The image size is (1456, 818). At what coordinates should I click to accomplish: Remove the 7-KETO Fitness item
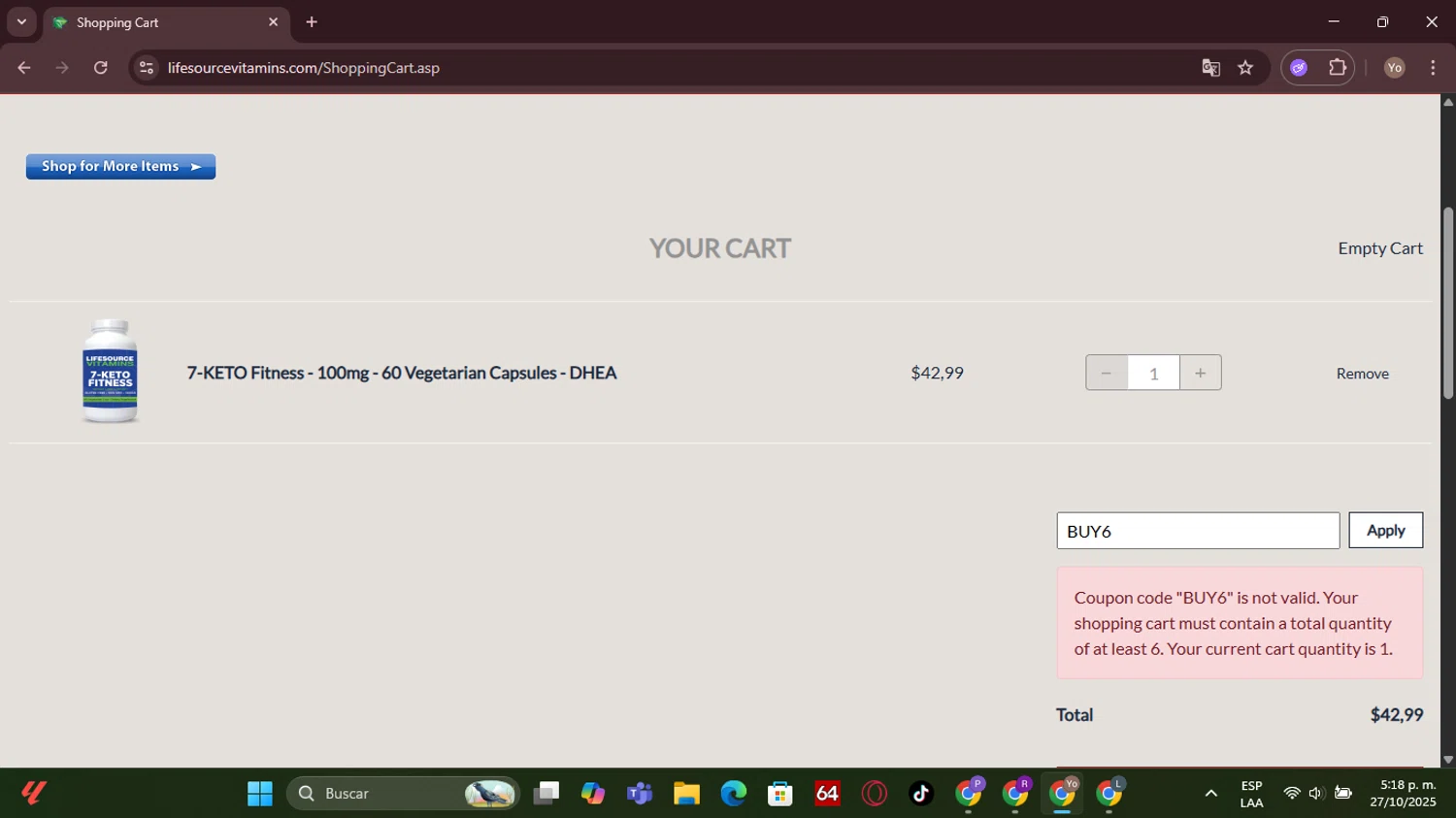1362,374
